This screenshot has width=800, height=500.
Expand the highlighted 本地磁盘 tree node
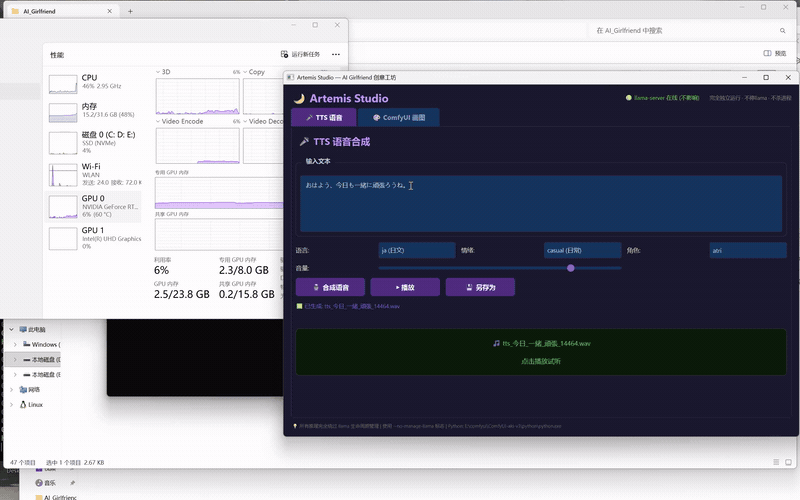coord(15,360)
